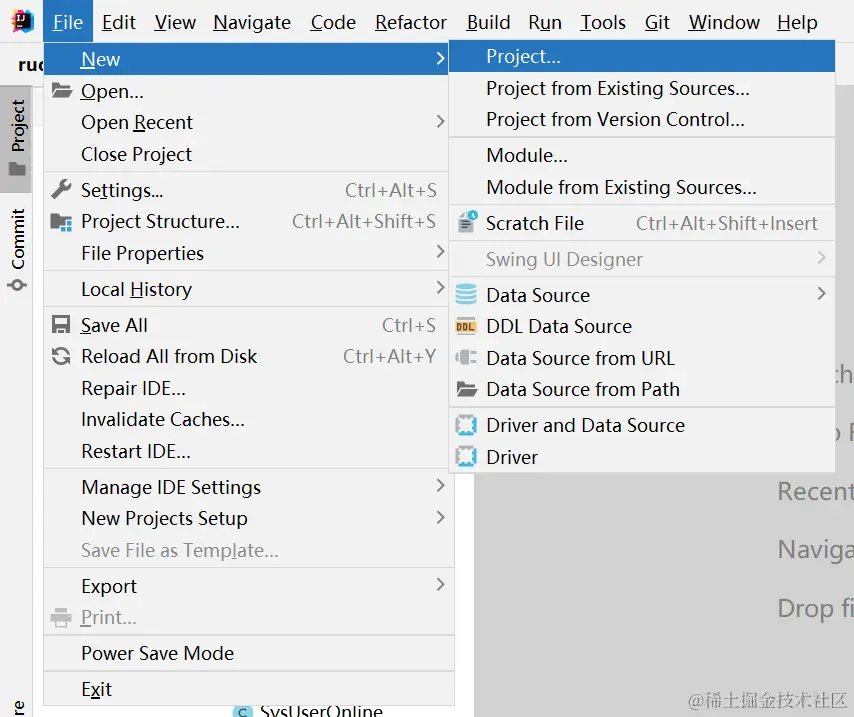The image size is (854, 717).
Task: Click the folder icon beside Open...
Action: (x=62, y=90)
